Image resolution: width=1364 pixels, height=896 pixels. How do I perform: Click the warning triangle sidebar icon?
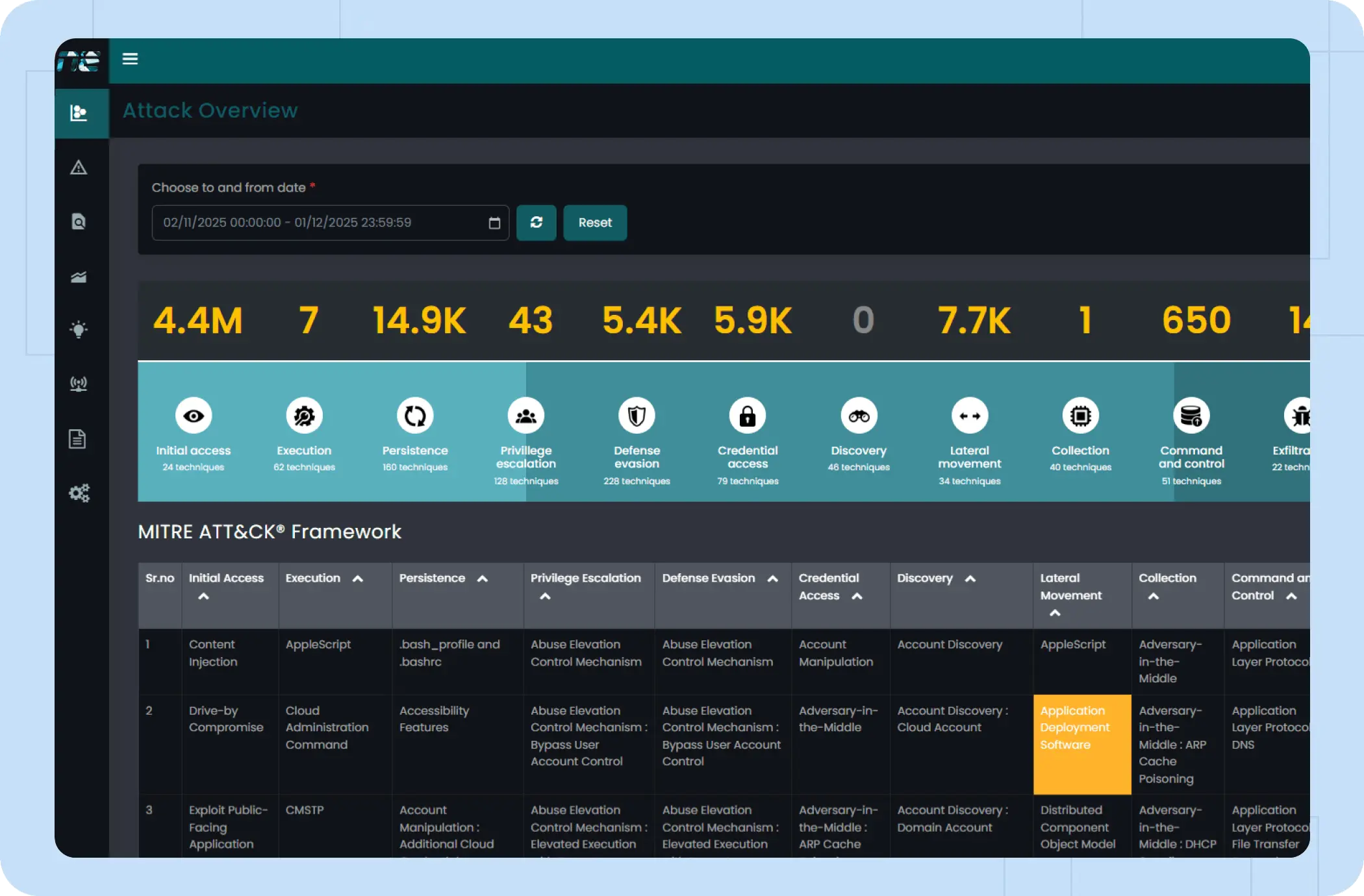click(x=79, y=168)
